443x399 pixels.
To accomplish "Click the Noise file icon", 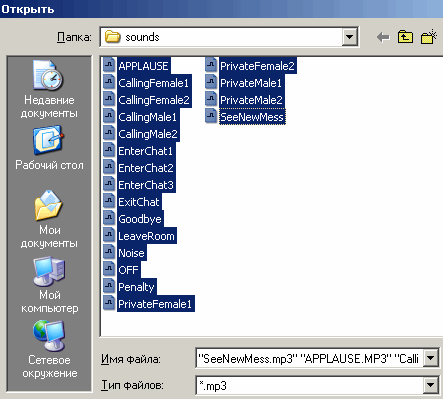I will 109,252.
